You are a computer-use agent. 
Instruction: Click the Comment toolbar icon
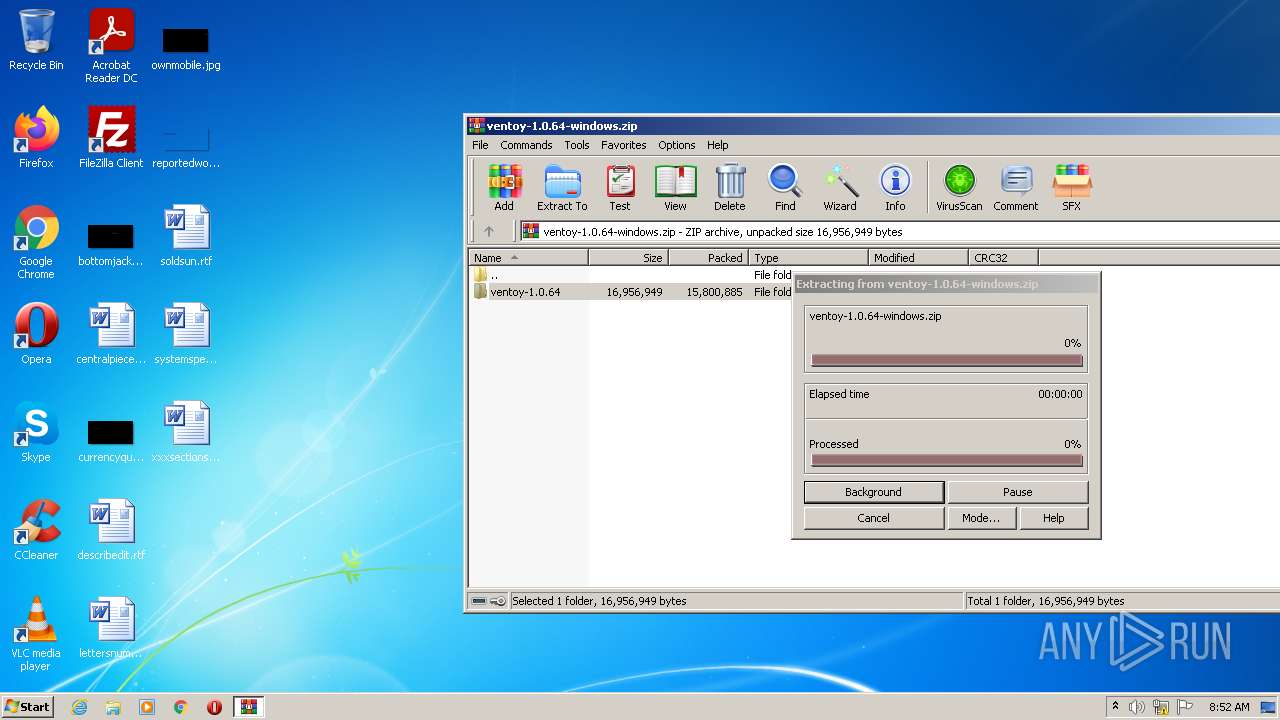point(1016,188)
